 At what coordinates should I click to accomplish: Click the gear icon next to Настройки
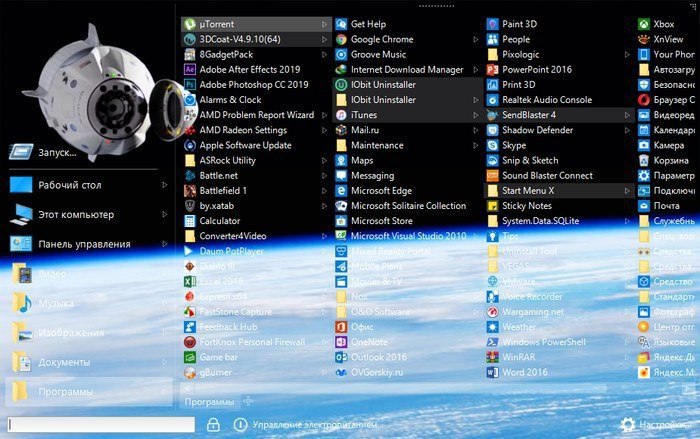tap(628, 424)
